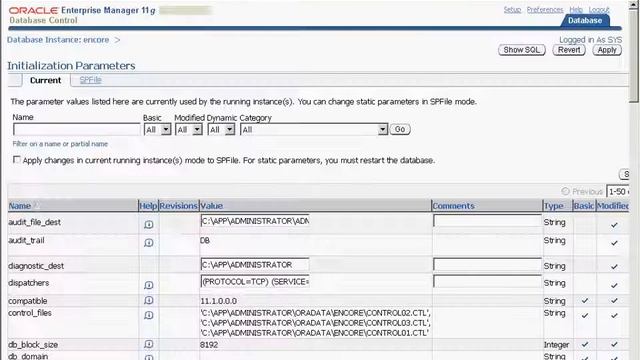Select the Current tab

[x=45, y=80]
